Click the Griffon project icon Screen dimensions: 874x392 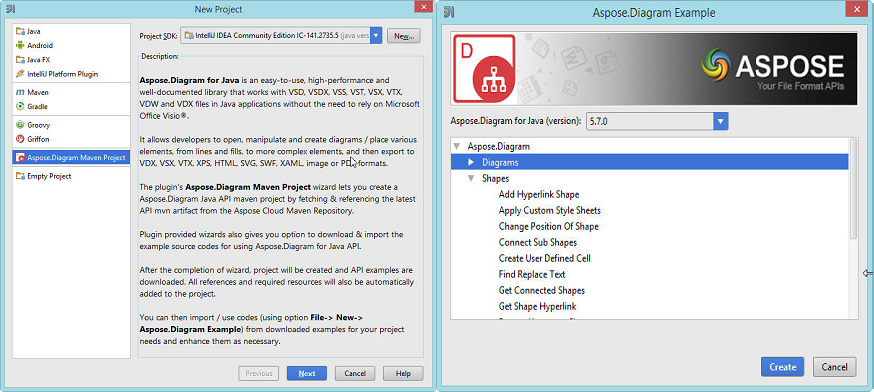pos(20,139)
